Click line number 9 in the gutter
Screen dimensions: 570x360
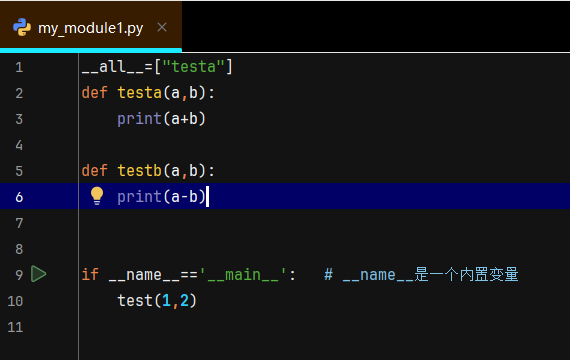click(19, 275)
